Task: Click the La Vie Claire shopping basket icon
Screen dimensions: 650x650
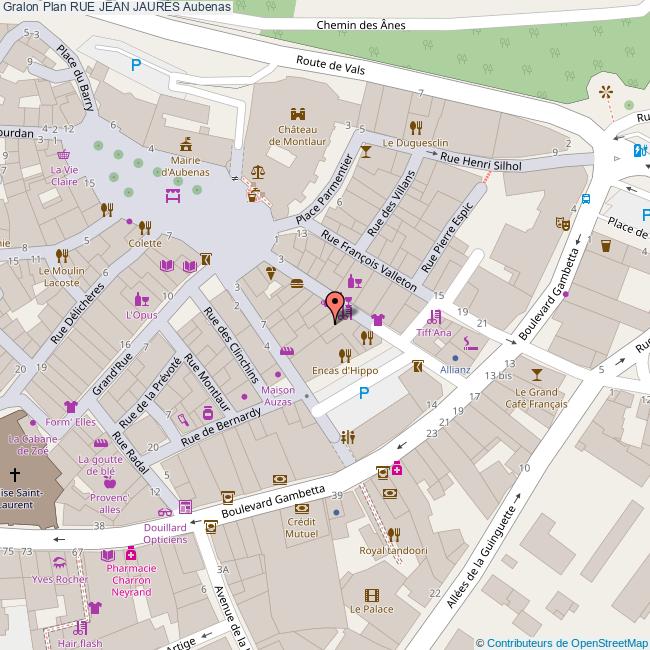Action: point(64,155)
